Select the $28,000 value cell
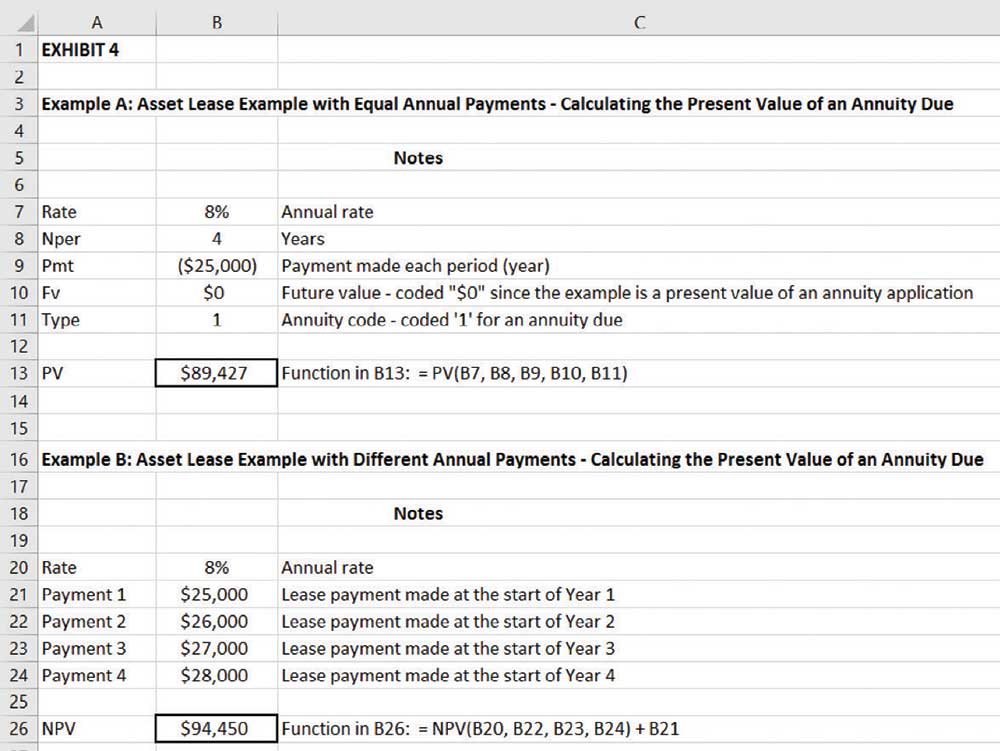Screen dimensions: 1000x751 point(217,675)
